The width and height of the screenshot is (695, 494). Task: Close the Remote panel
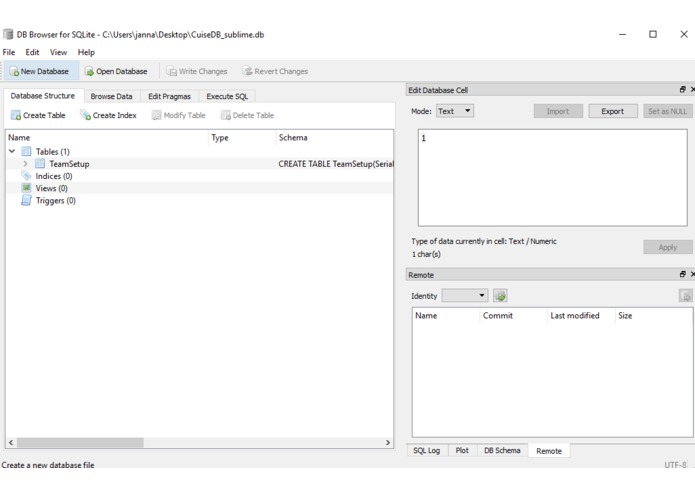(692, 275)
